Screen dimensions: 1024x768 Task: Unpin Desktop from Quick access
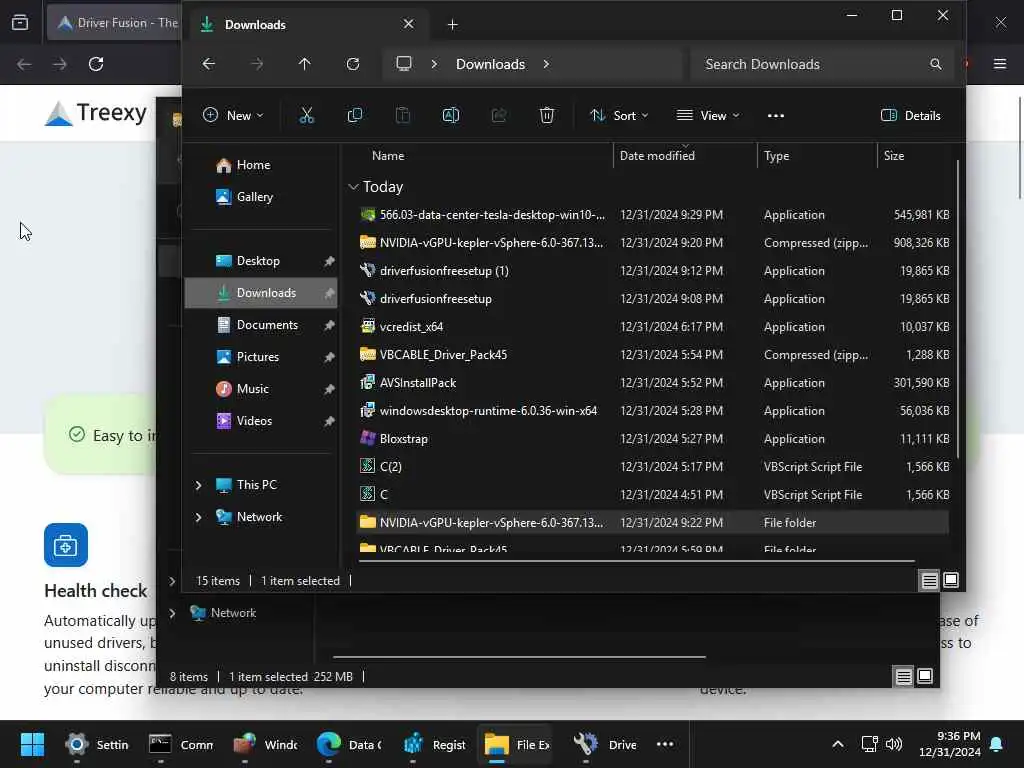pyautogui.click(x=329, y=261)
